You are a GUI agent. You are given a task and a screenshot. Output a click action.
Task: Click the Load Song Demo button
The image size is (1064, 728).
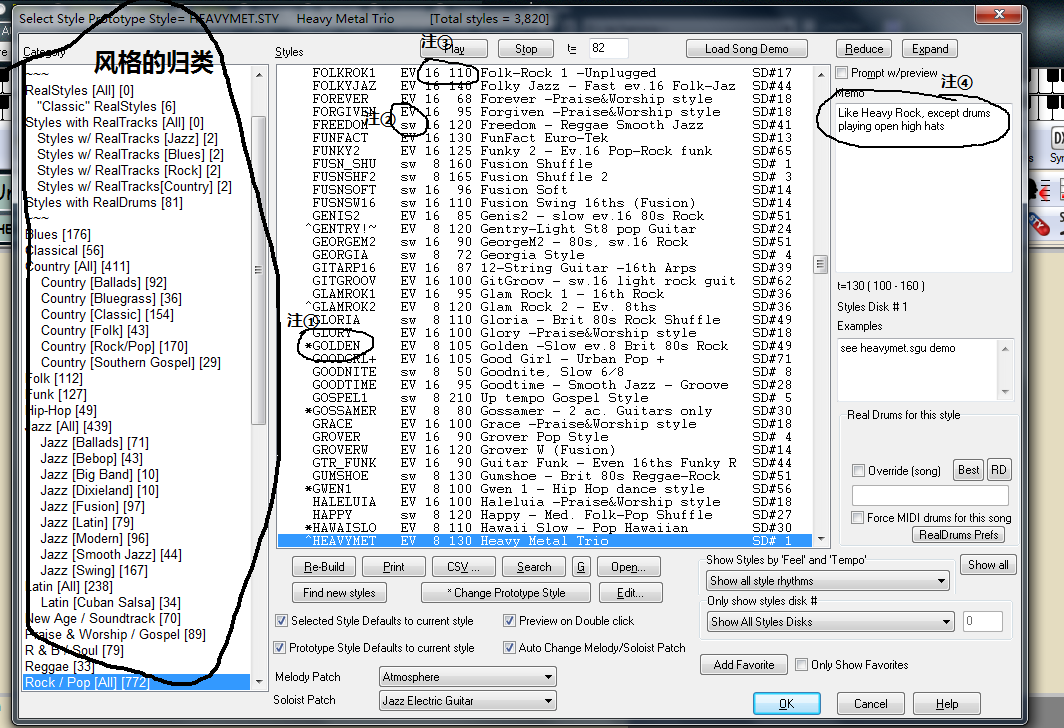pos(746,49)
